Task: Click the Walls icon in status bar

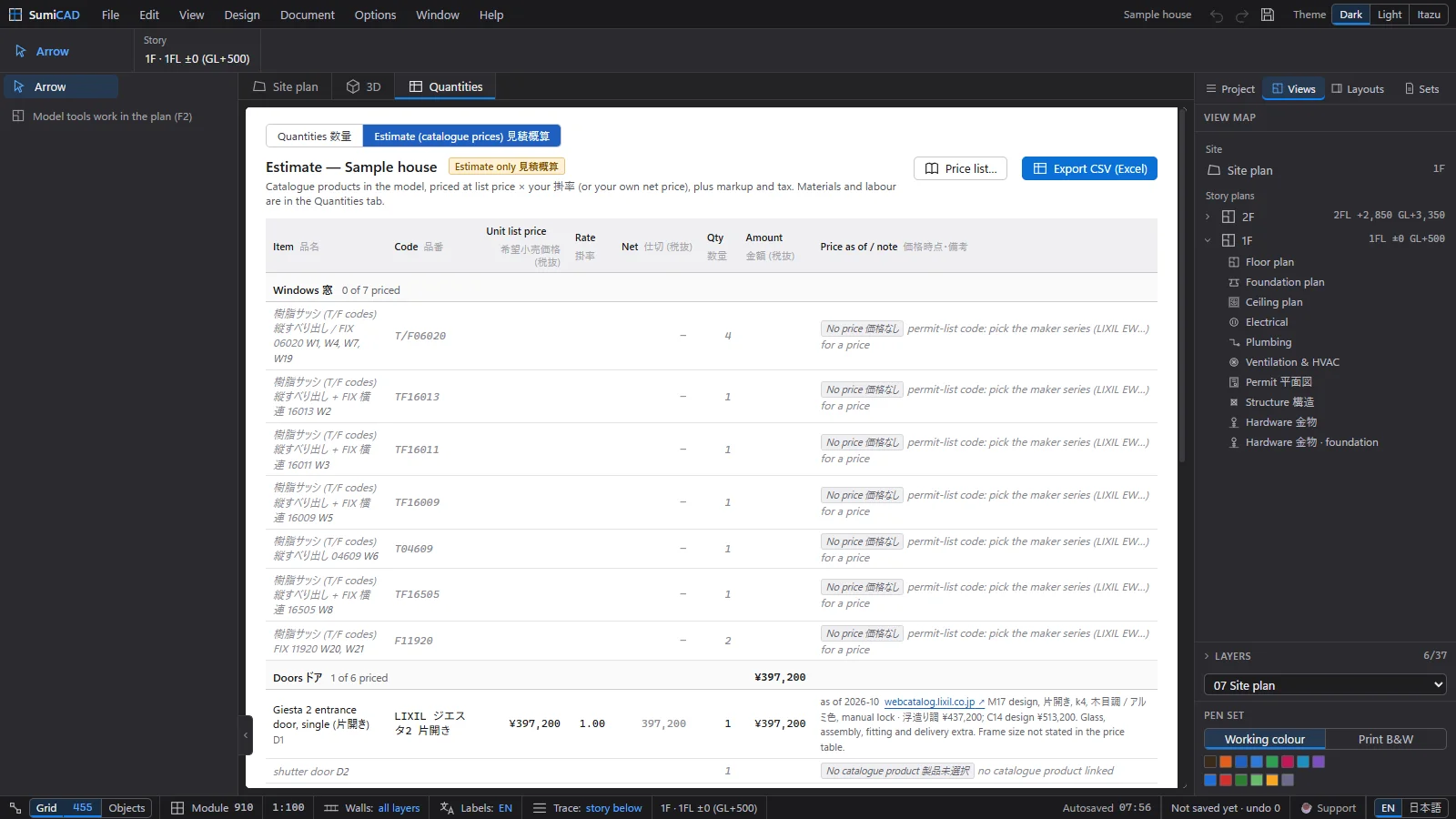Action: [x=331, y=808]
